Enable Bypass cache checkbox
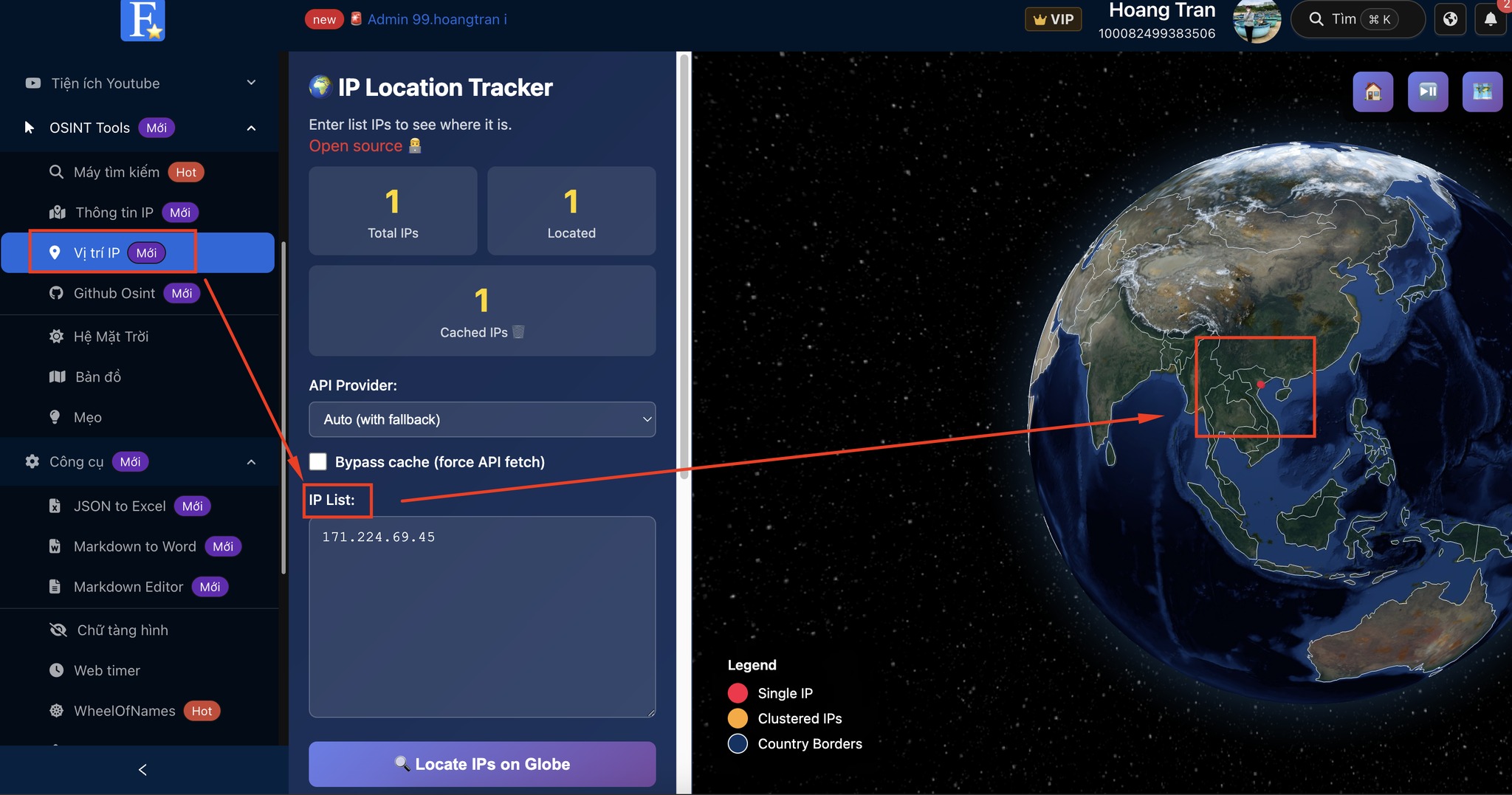The height and width of the screenshot is (795, 1512). (x=318, y=461)
